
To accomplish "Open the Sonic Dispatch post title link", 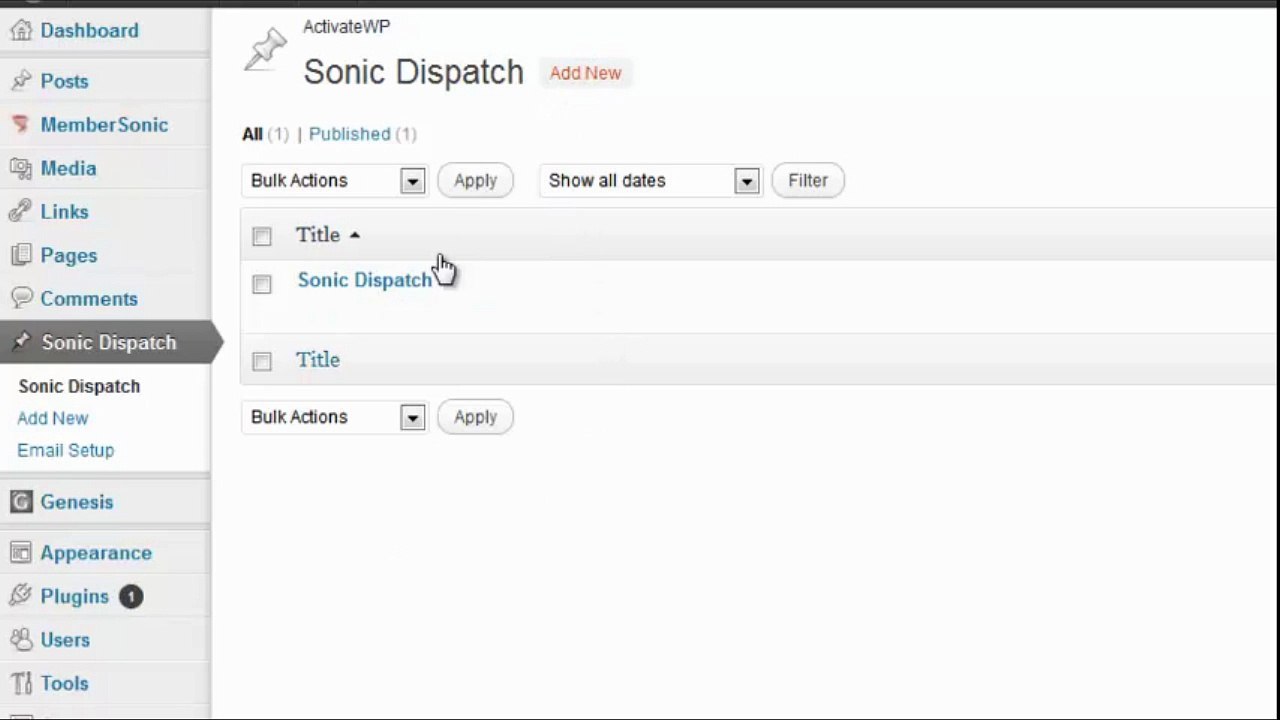I will pos(365,280).
